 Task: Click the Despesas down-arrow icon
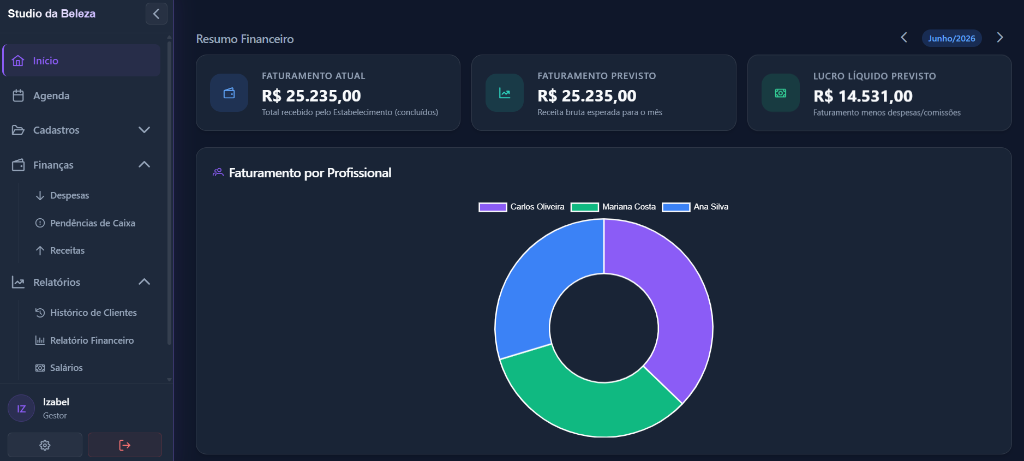point(40,195)
